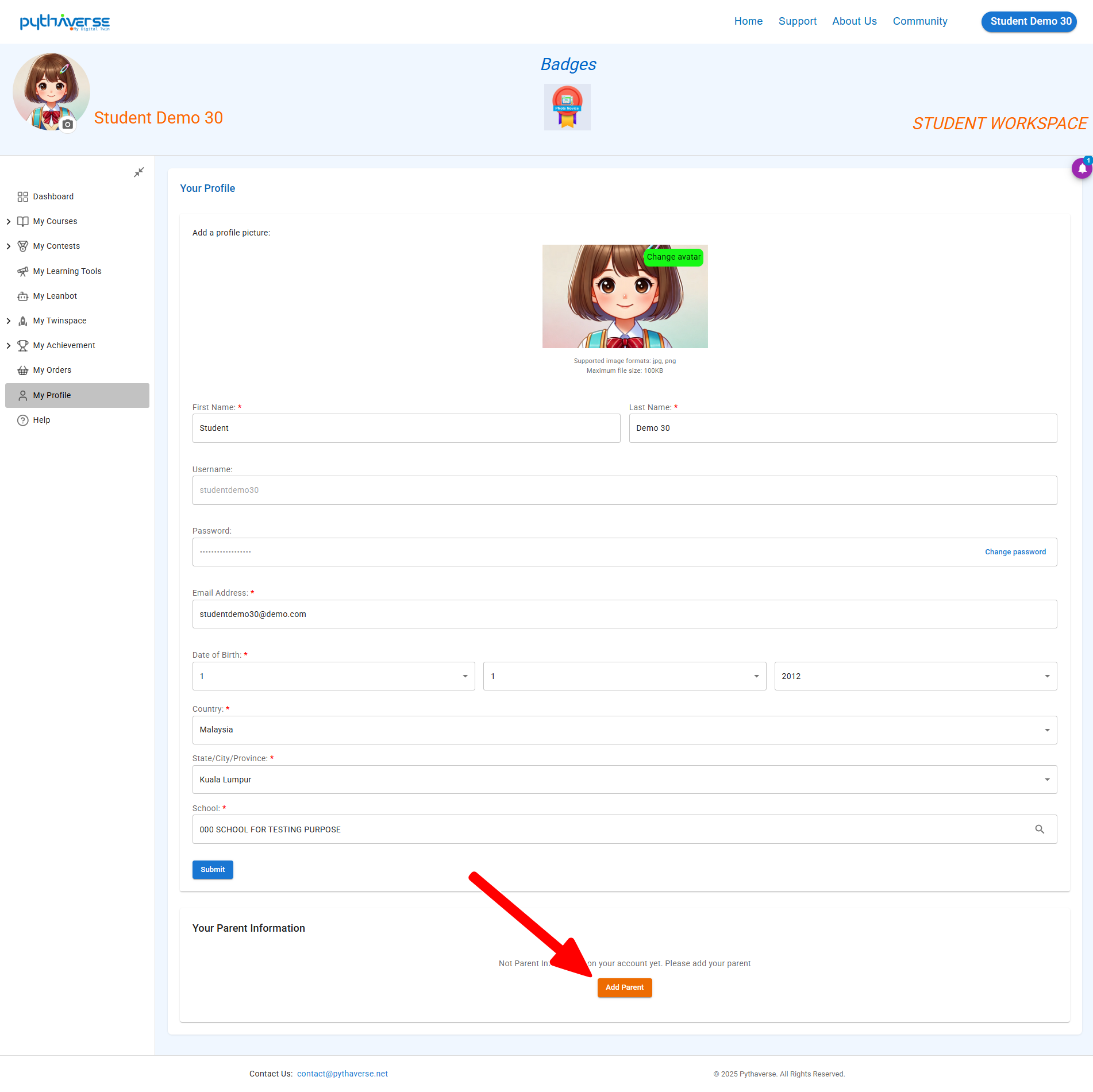Click into the First Name field
This screenshot has height=1092, width=1093.
(x=406, y=429)
